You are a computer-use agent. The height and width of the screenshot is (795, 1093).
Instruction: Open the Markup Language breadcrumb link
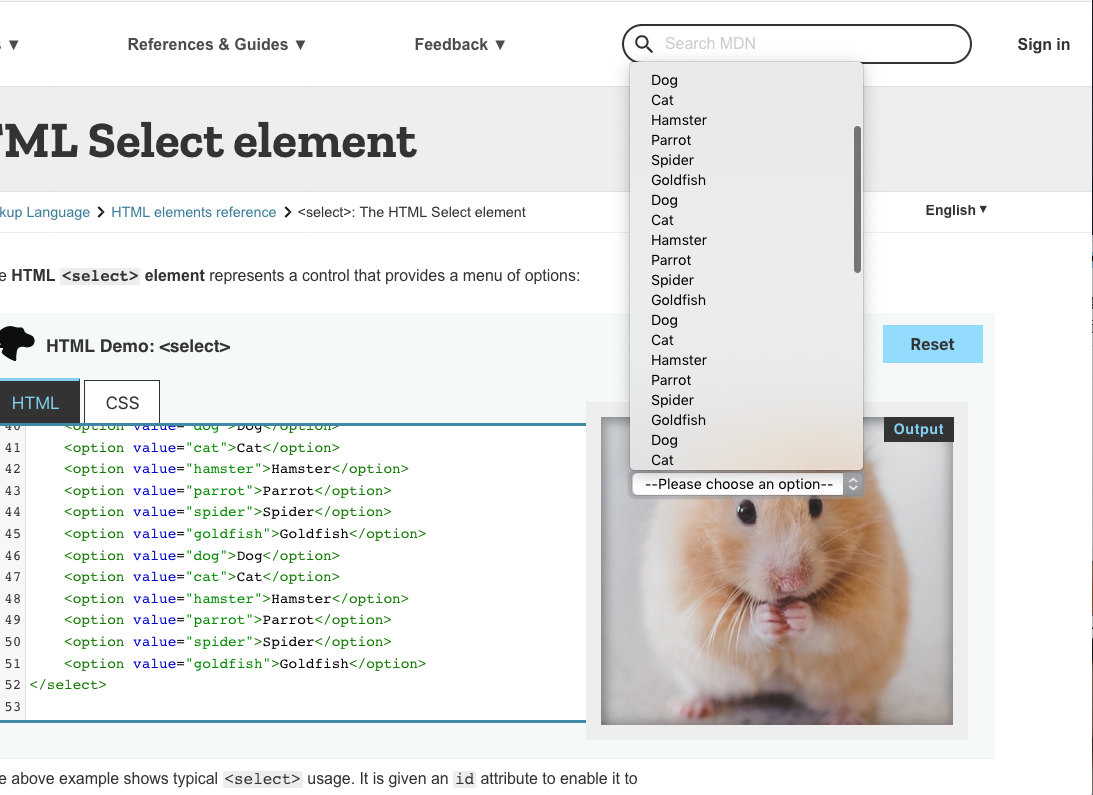point(45,212)
